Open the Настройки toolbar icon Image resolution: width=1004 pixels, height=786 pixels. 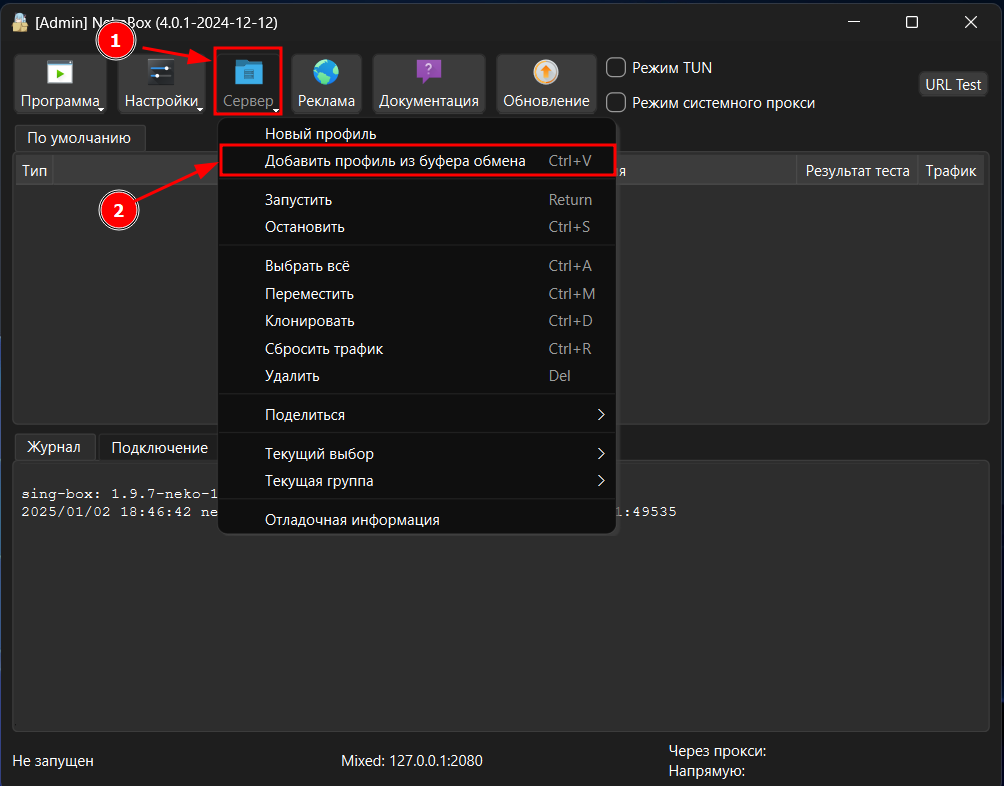click(161, 73)
